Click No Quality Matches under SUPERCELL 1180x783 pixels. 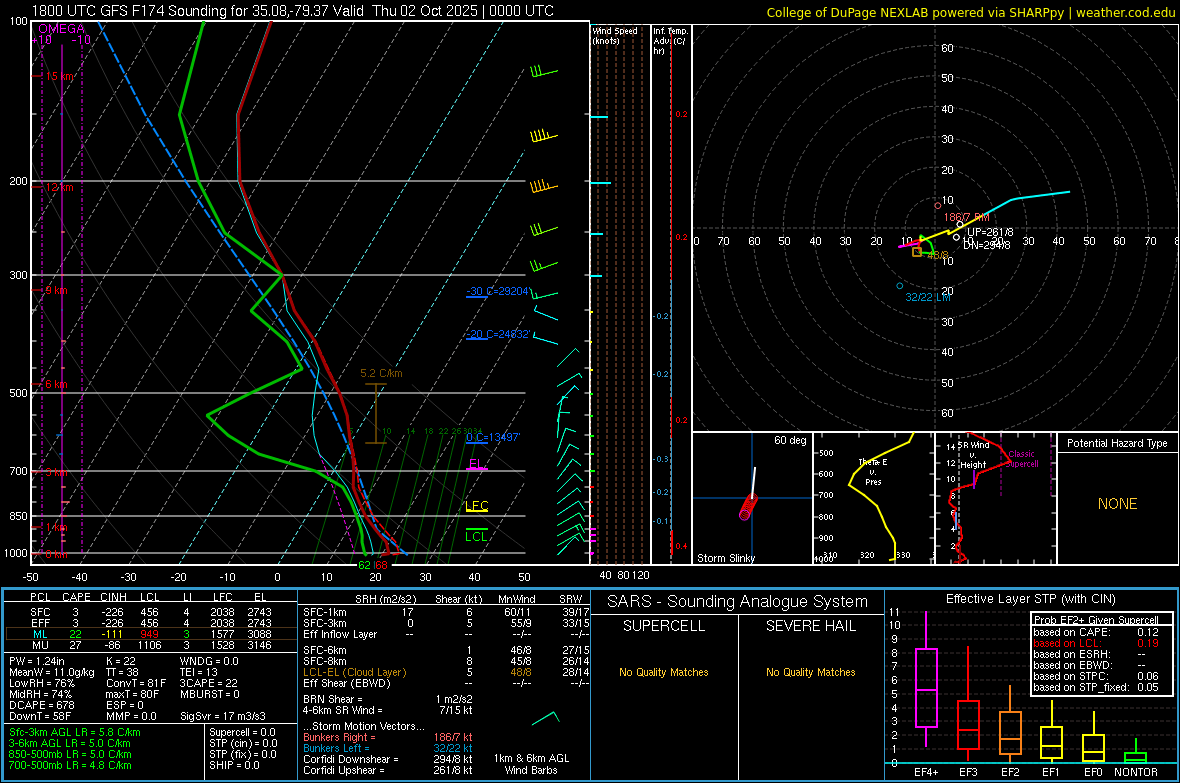(664, 672)
